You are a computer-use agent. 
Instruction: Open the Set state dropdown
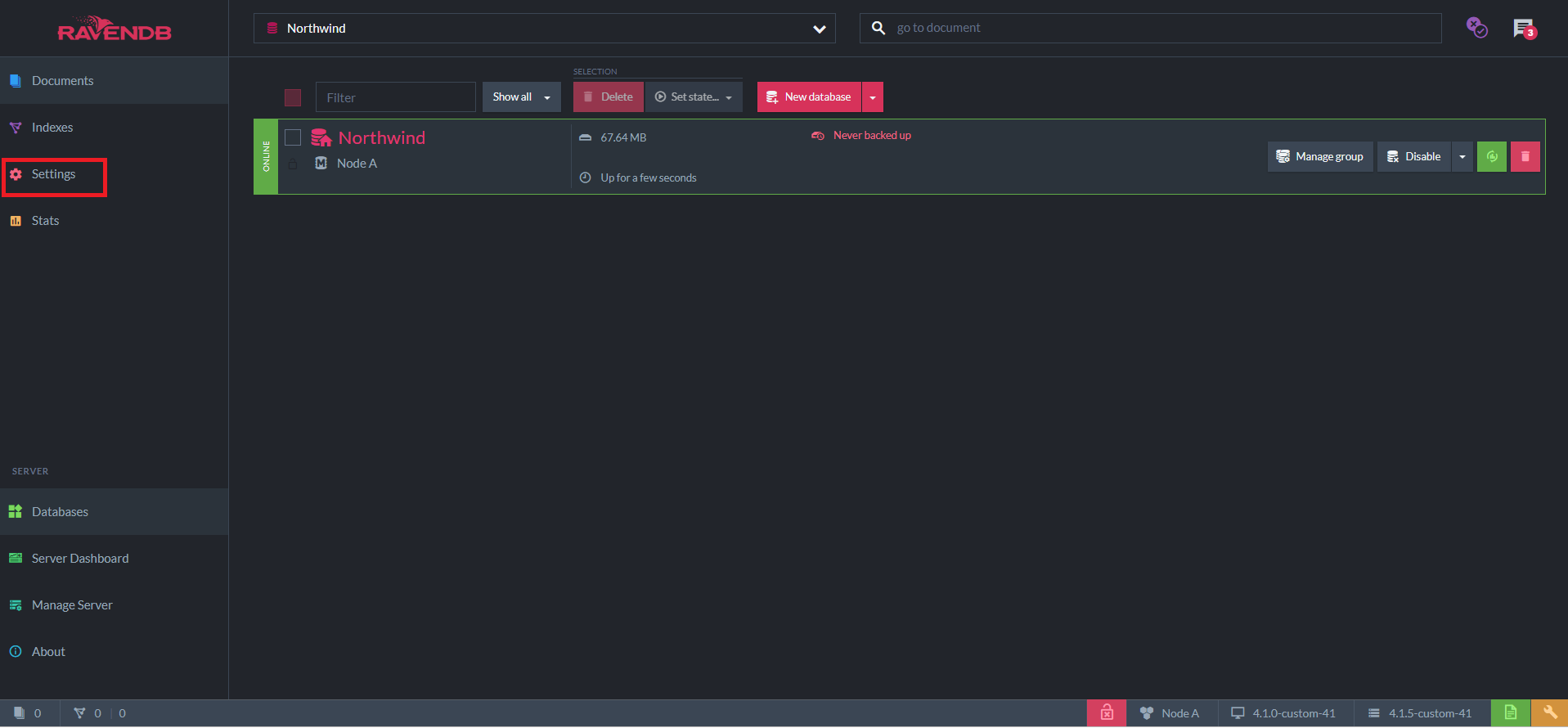tap(694, 97)
